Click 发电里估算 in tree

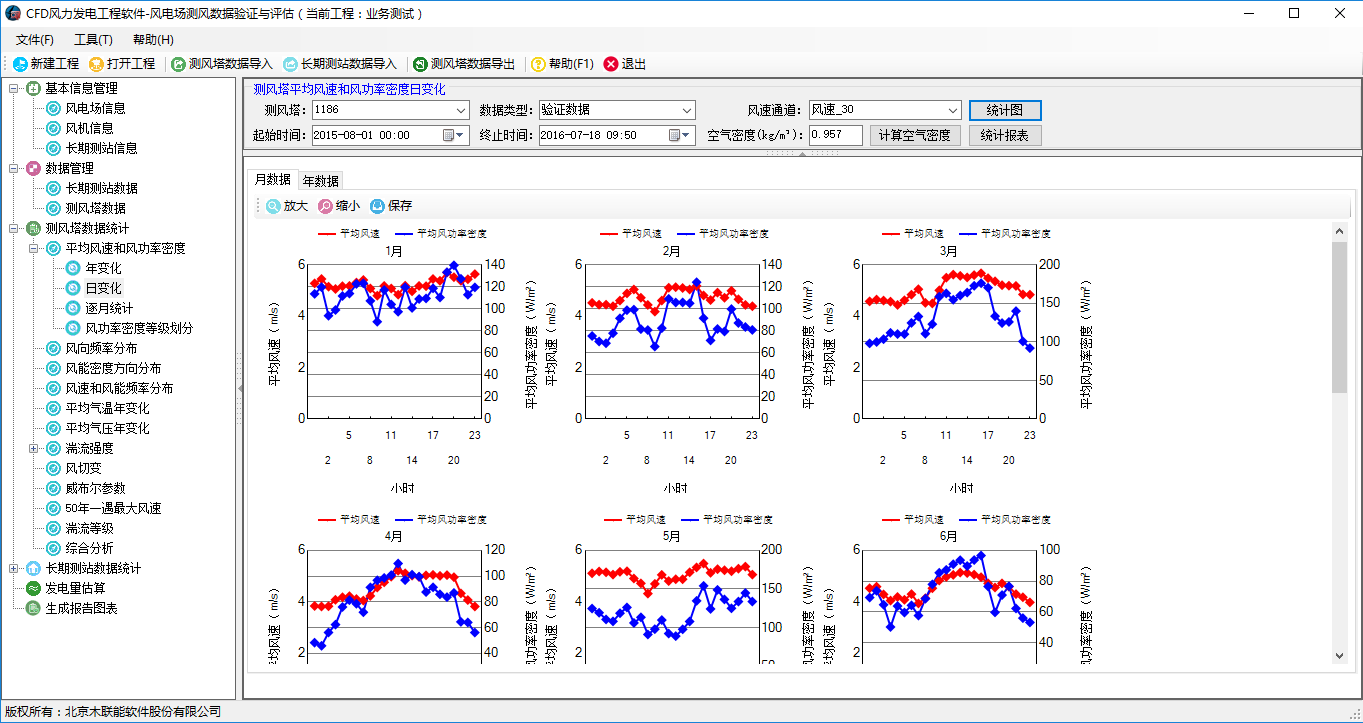[x=75, y=588]
